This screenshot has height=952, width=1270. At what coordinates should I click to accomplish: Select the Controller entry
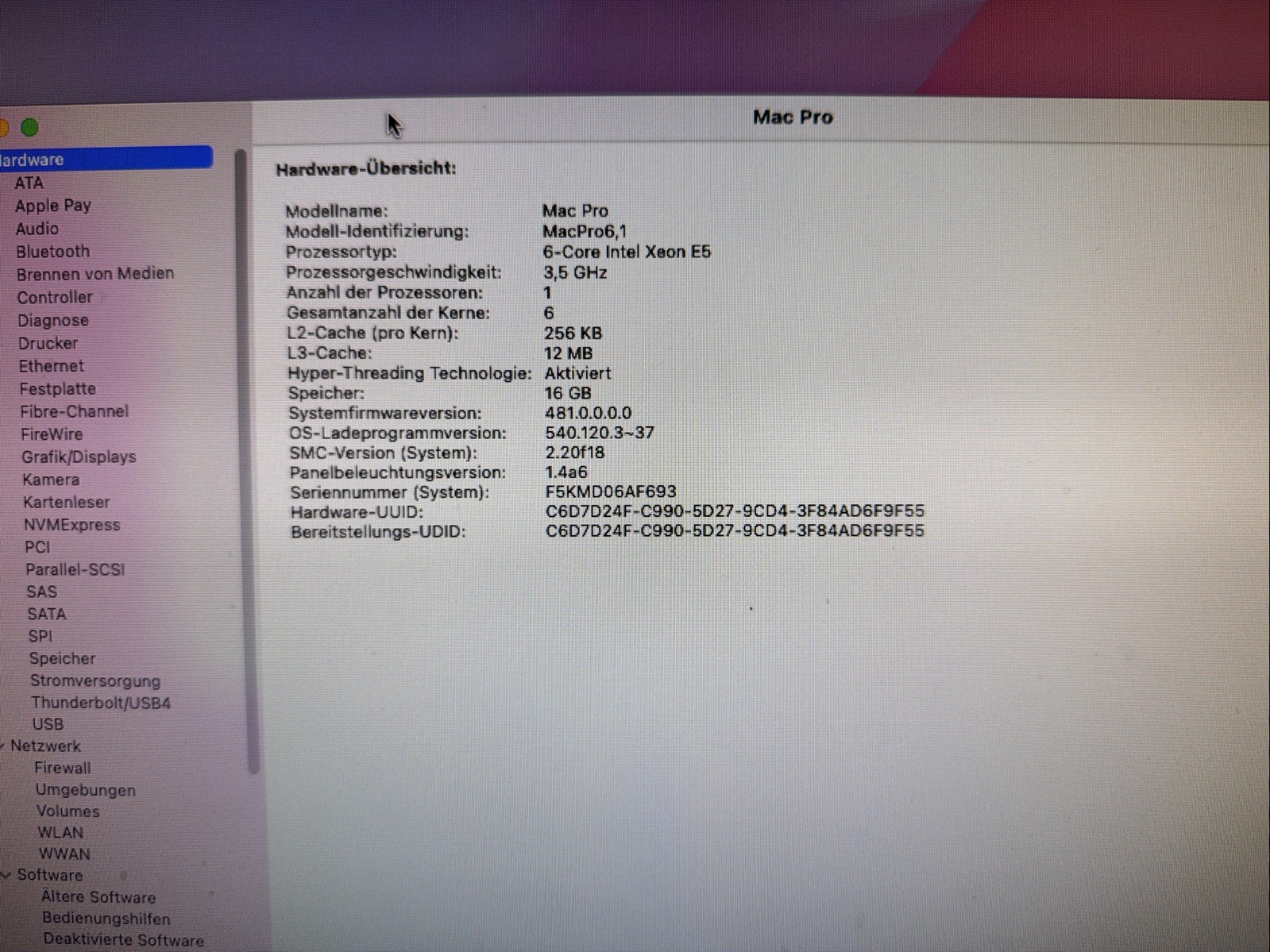pyautogui.click(x=54, y=297)
